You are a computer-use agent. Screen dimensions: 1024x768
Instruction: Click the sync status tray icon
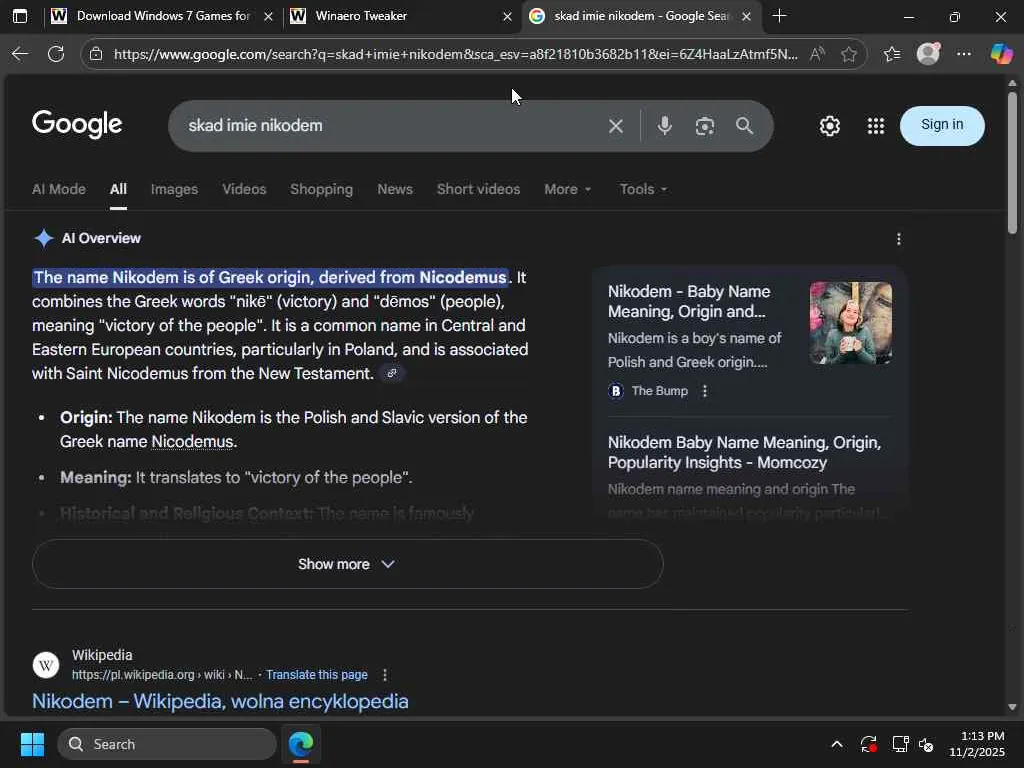(x=868, y=744)
